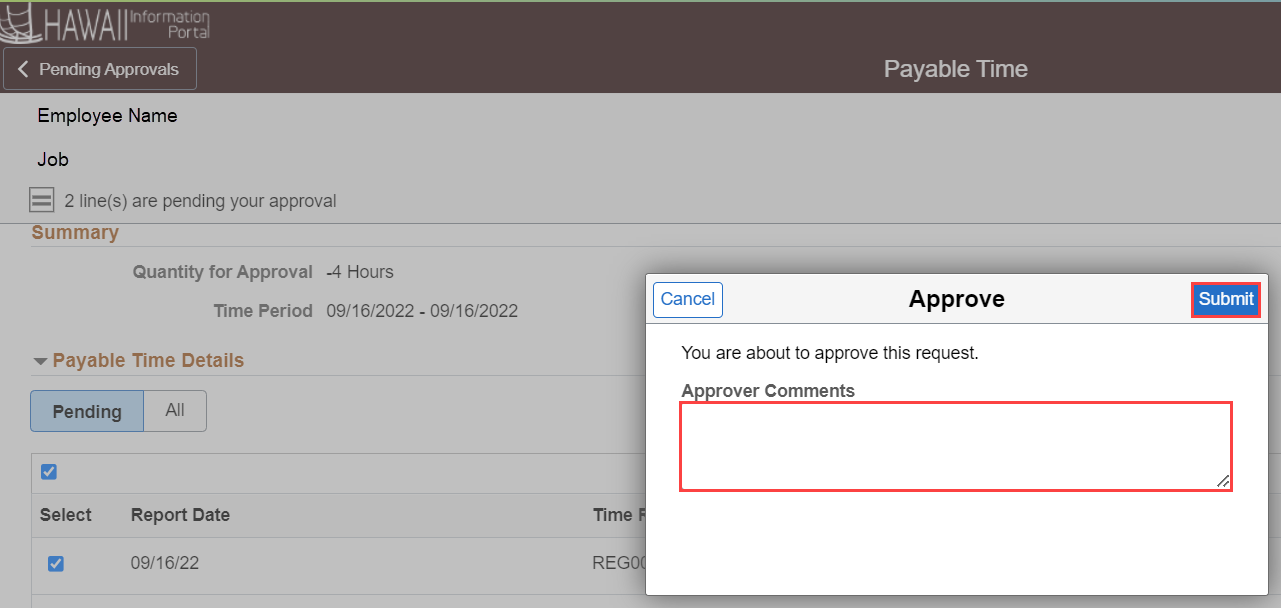Click the back chevron beside Pending Approvals
Image resolution: width=1281 pixels, height=608 pixels.
(23, 68)
